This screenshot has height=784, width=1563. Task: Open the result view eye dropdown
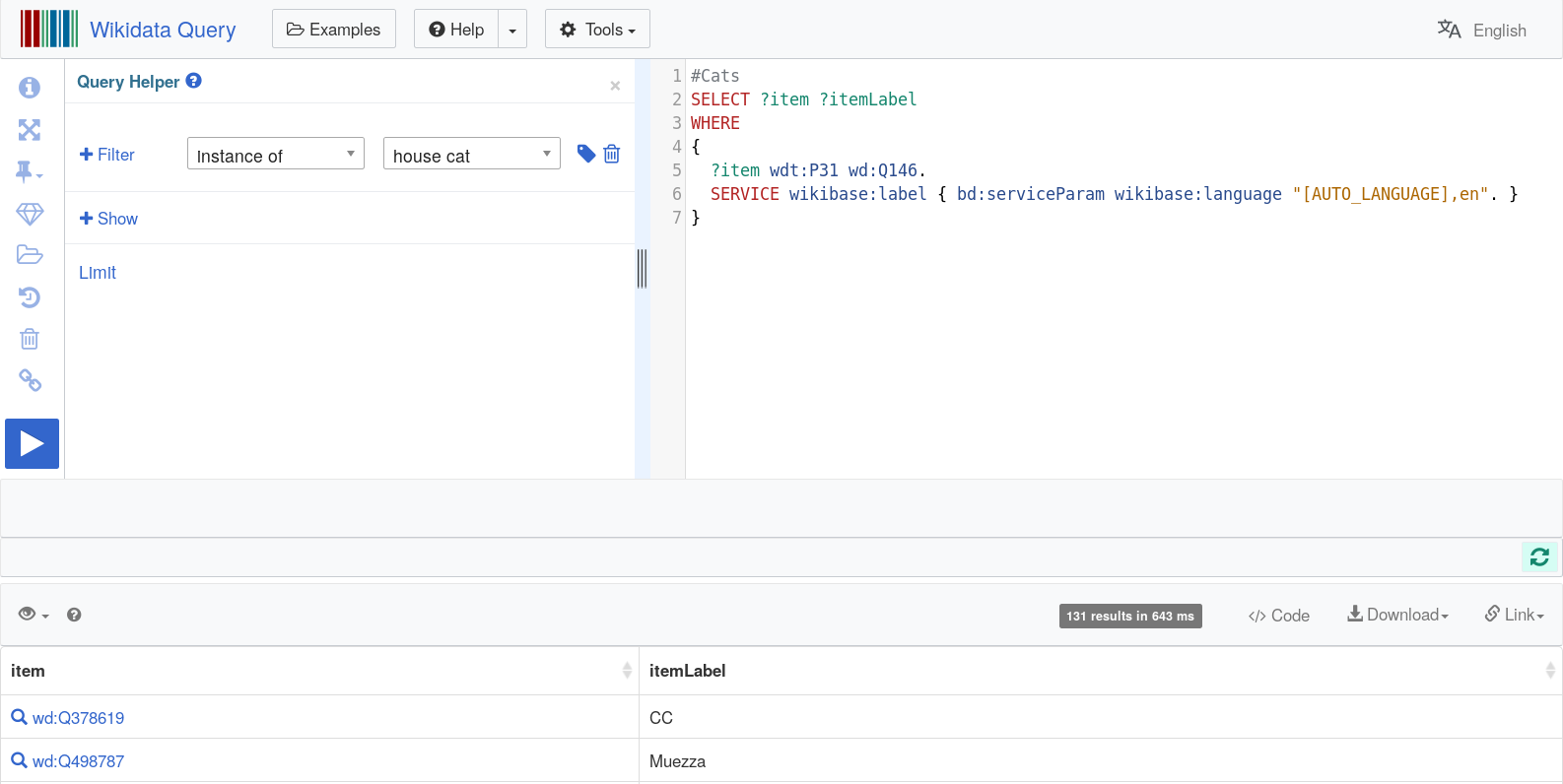34,615
